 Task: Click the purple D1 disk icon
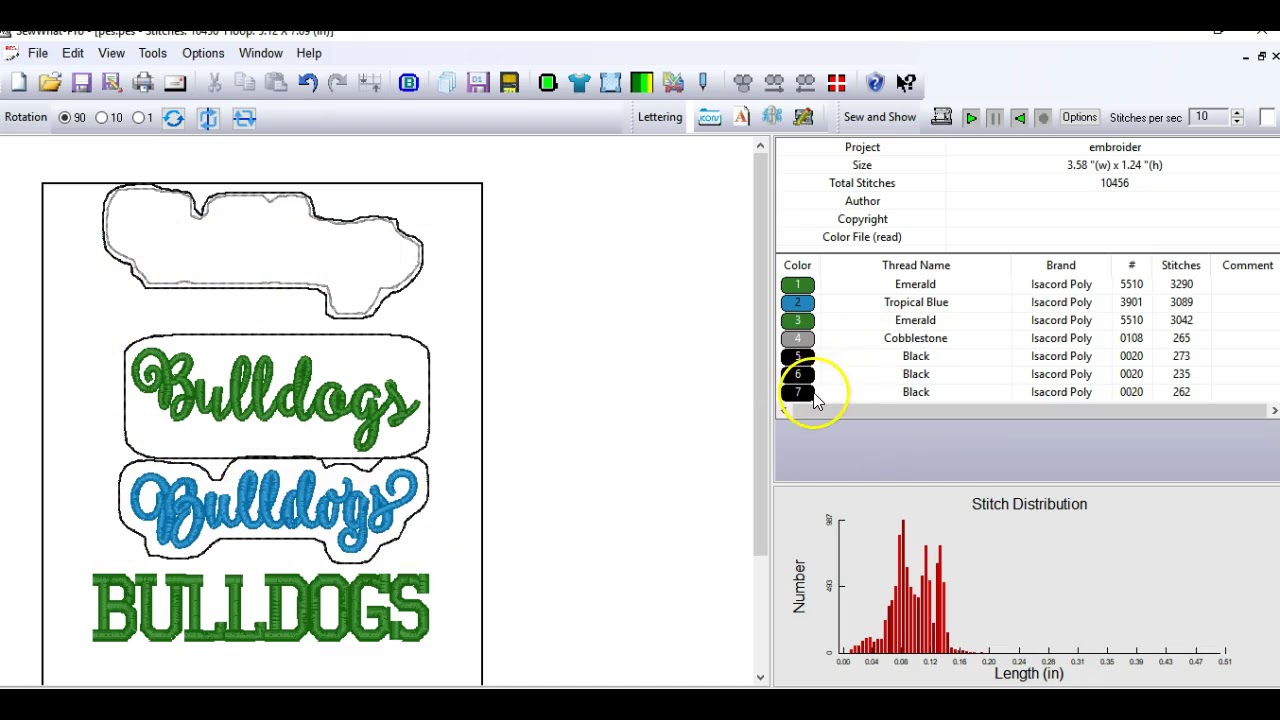pyautogui.click(x=478, y=83)
